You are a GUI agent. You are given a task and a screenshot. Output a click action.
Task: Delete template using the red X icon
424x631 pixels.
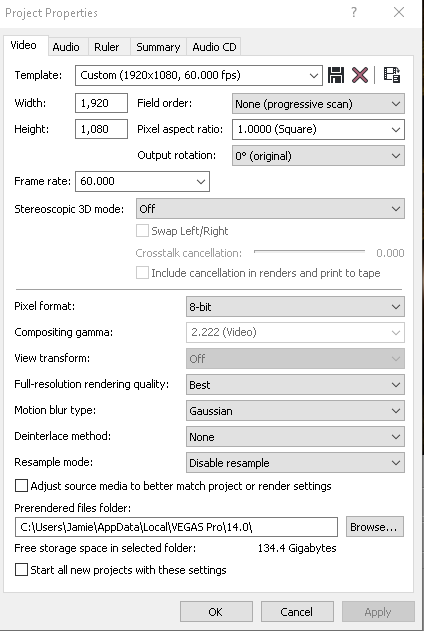[x=360, y=75]
